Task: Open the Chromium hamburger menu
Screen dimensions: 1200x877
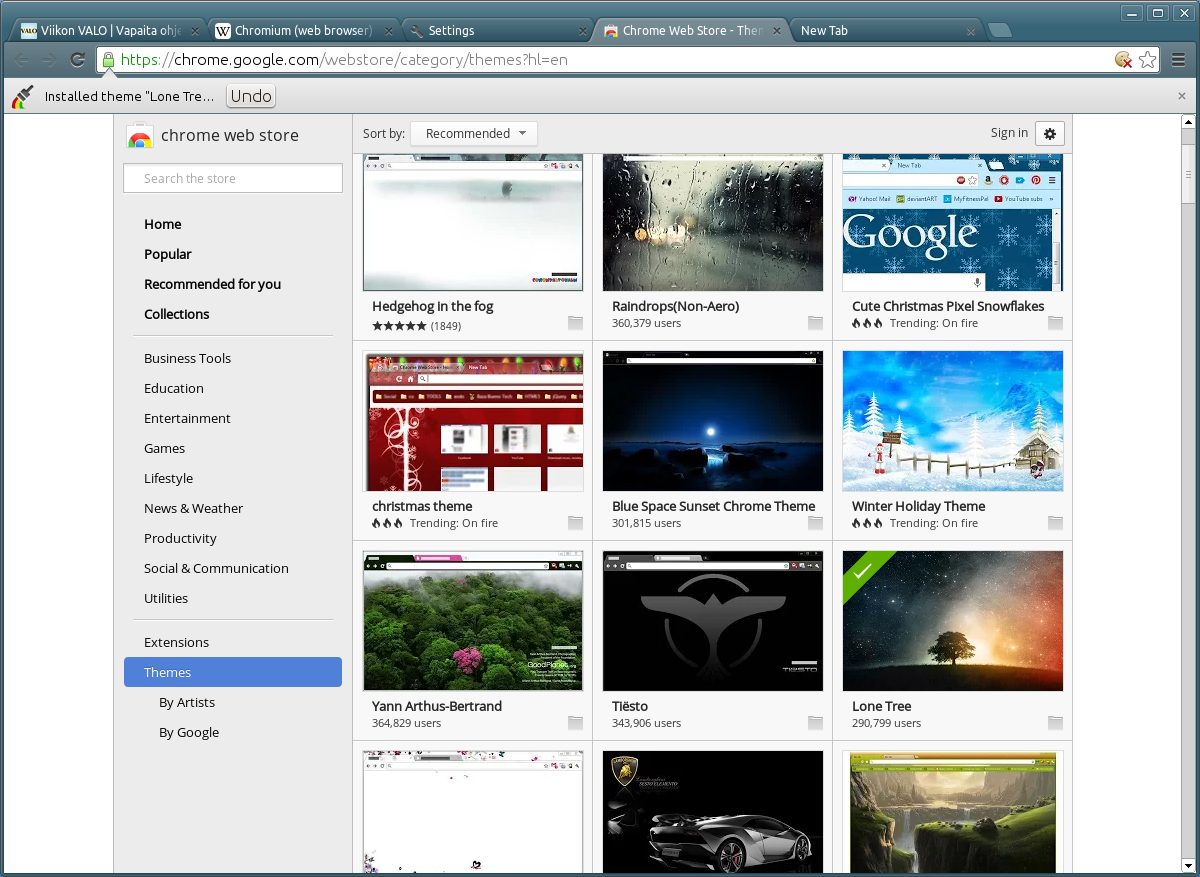Action: (1179, 60)
